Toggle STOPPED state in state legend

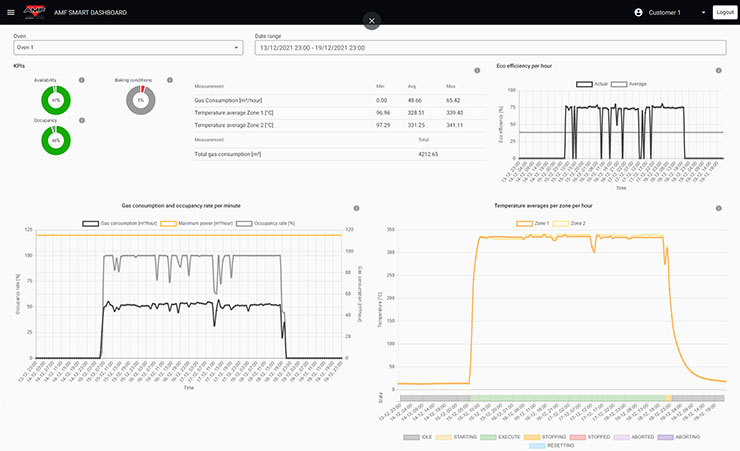590,437
